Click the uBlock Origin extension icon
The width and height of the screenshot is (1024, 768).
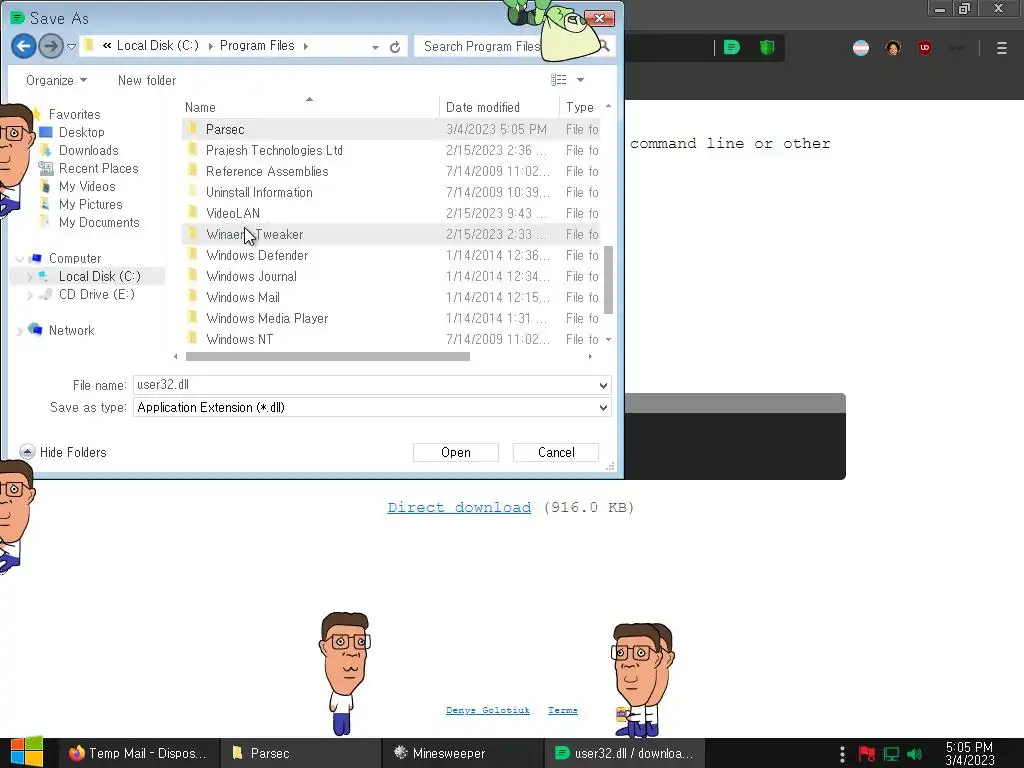[924, 48]
